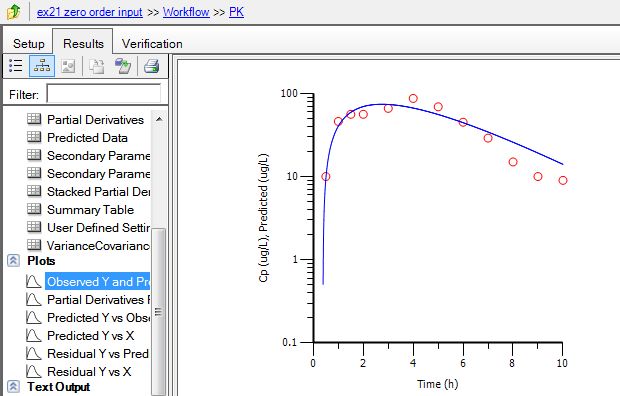The width and height of the screenshot is (620, 396).
Task: Select Predicted Y vs Observed plot
Action: pyautogui.click(x=98, y=318)
